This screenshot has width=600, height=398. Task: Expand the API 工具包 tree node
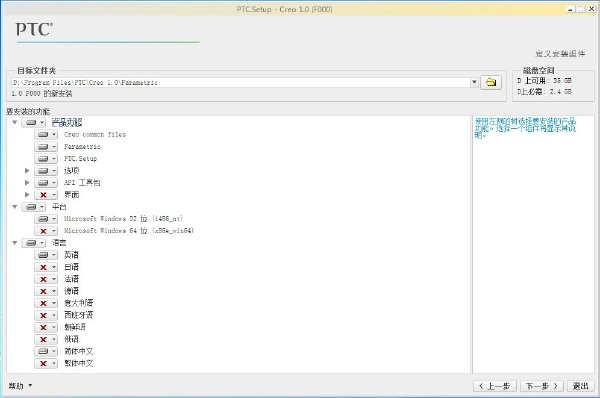click(x=27, y=183)
